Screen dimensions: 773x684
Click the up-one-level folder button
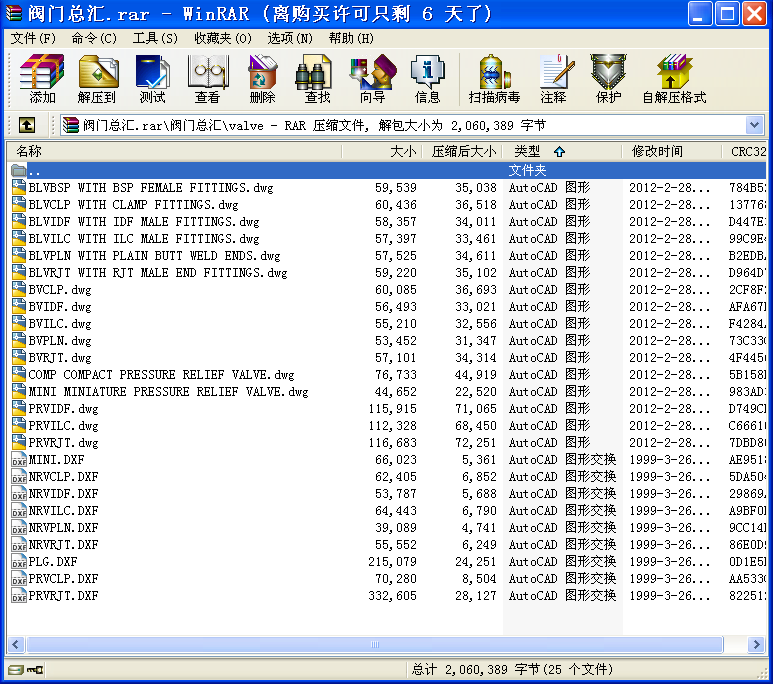[27, 125]
